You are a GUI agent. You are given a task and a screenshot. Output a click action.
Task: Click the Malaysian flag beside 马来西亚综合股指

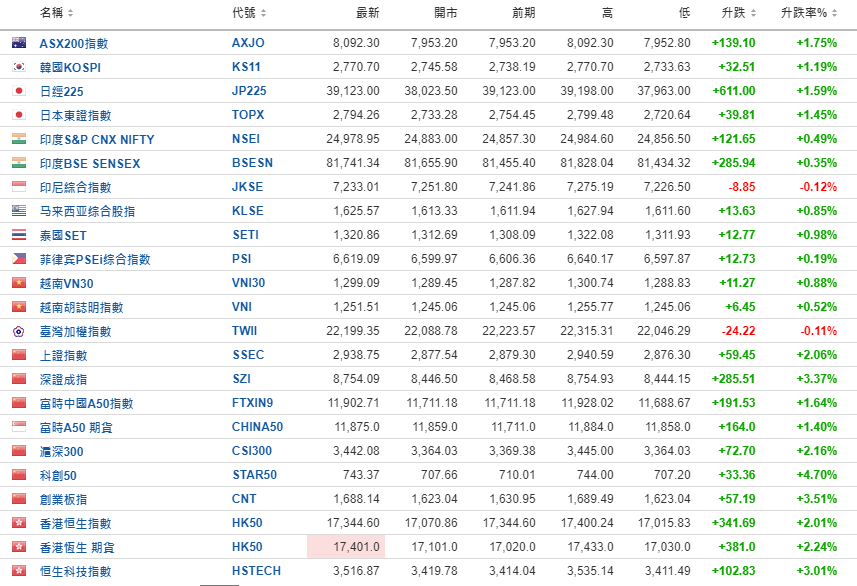coord(18,211)
